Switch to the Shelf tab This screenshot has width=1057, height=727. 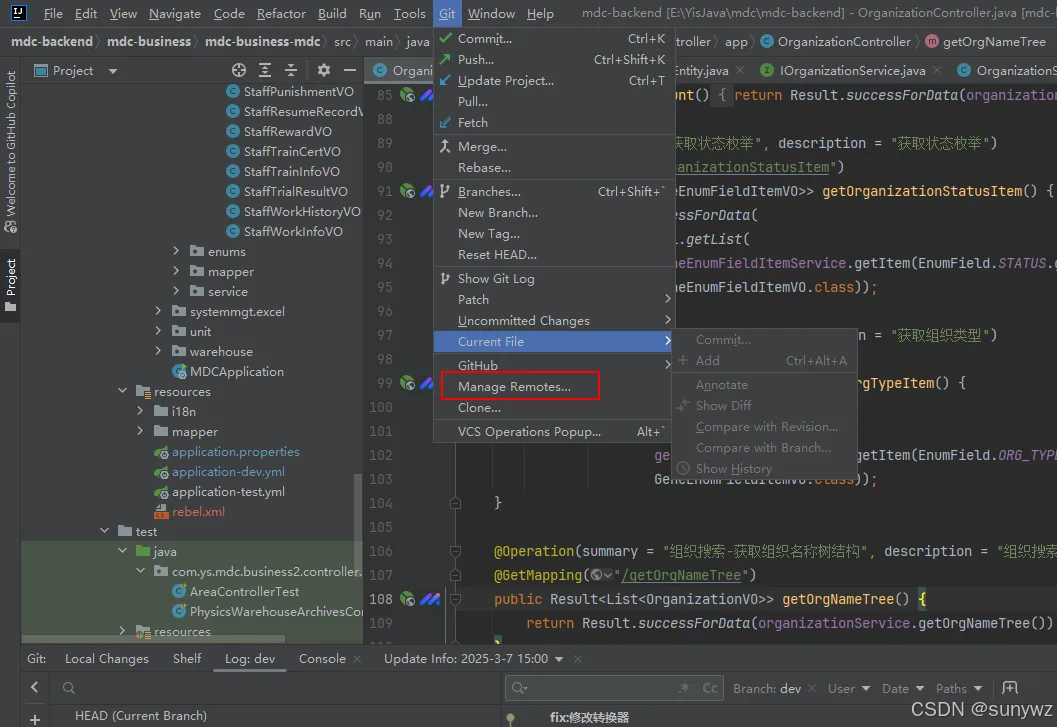(x=187, y=659)
